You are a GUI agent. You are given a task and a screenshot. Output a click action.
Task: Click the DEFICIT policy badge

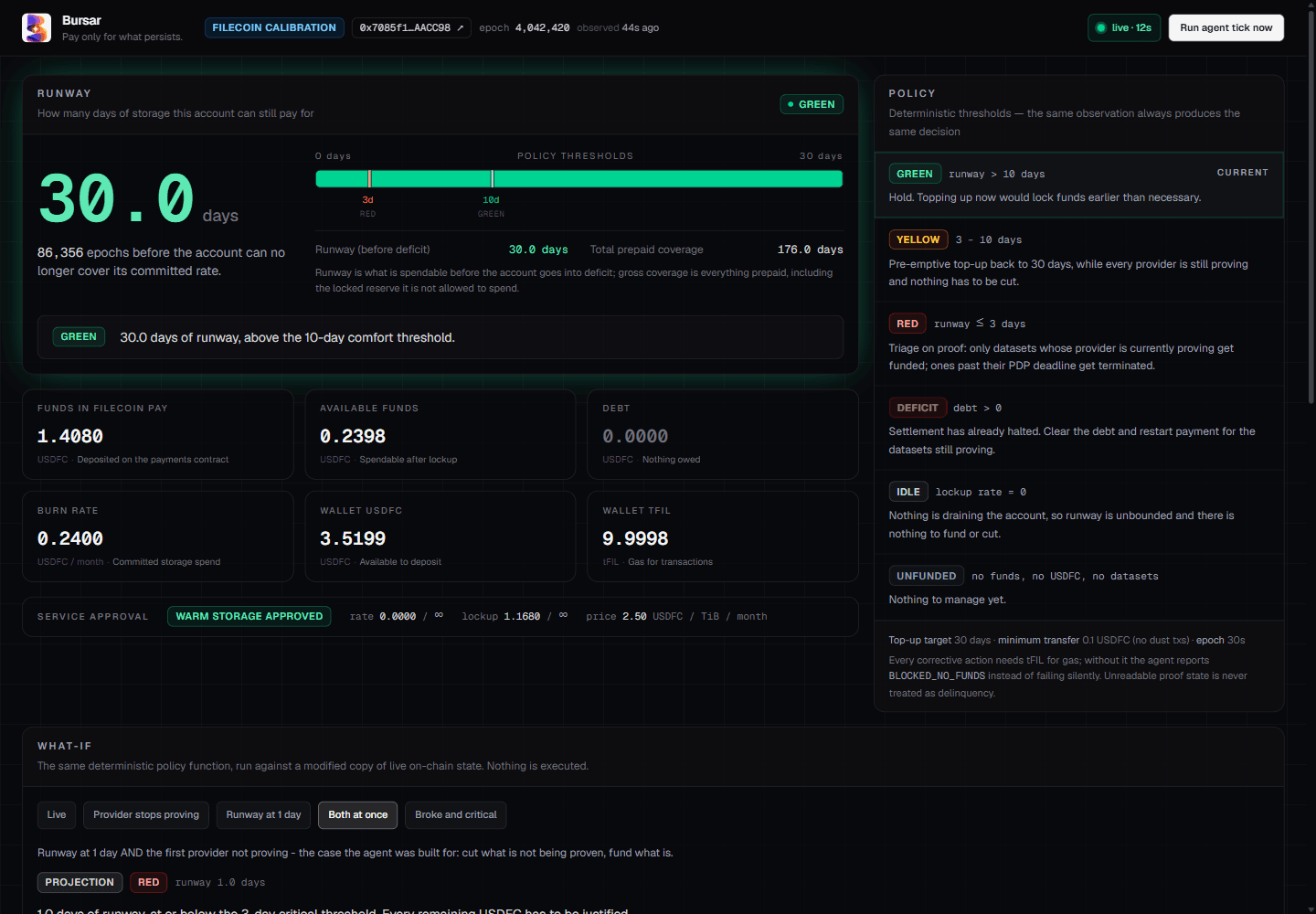click(918, 408)
